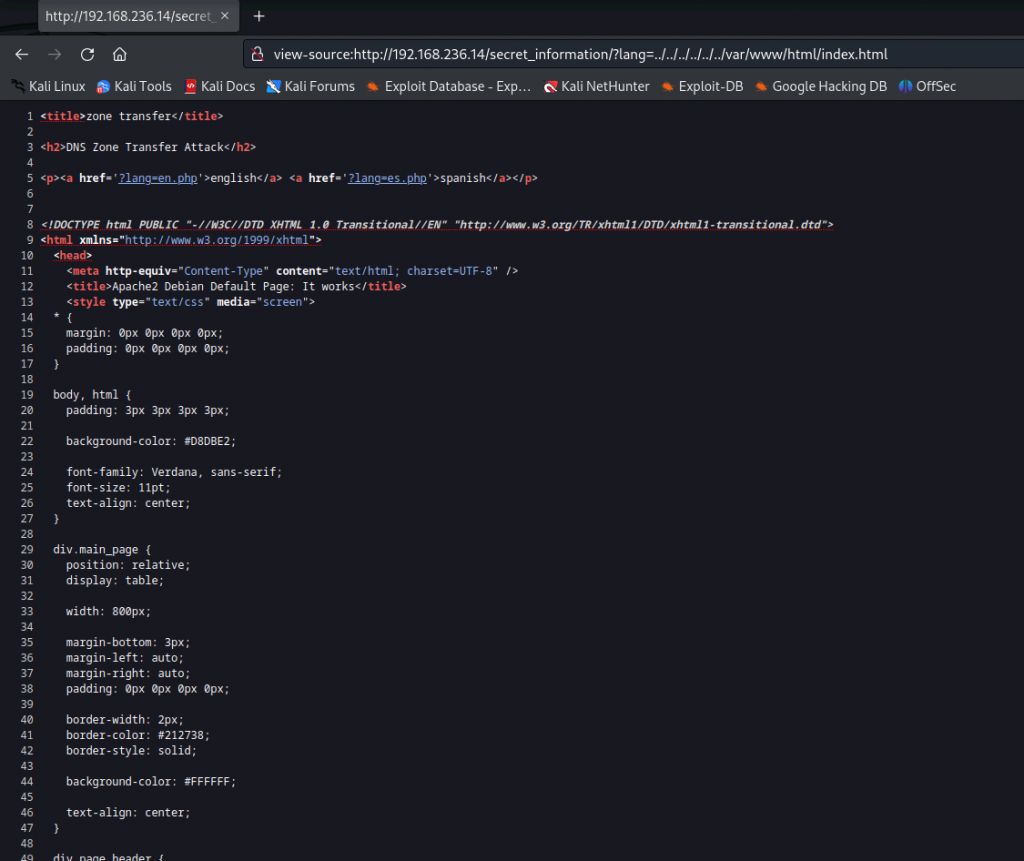Click the meta http-equiv tag on line 11
This screenshot has width=1024, height=861.
292,270
